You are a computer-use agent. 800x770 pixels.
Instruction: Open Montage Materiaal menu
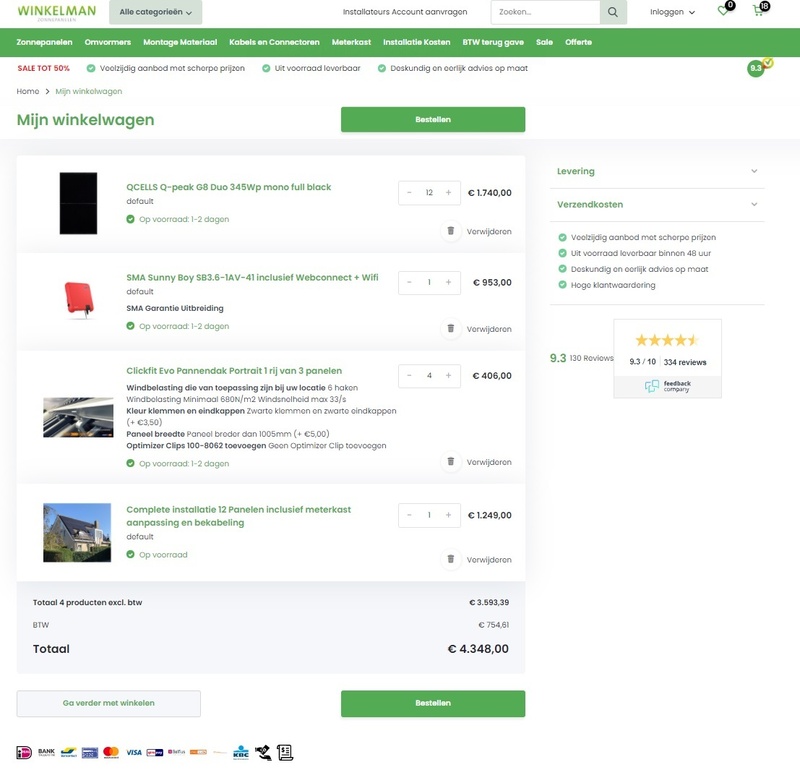point(180,42)
